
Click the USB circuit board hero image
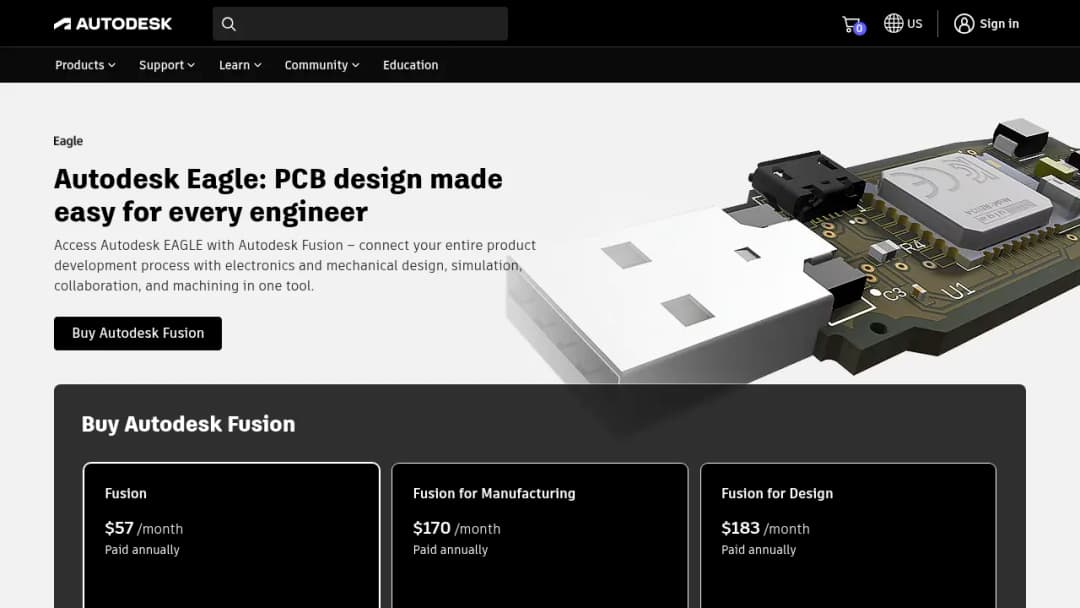[x=792, y=251]
